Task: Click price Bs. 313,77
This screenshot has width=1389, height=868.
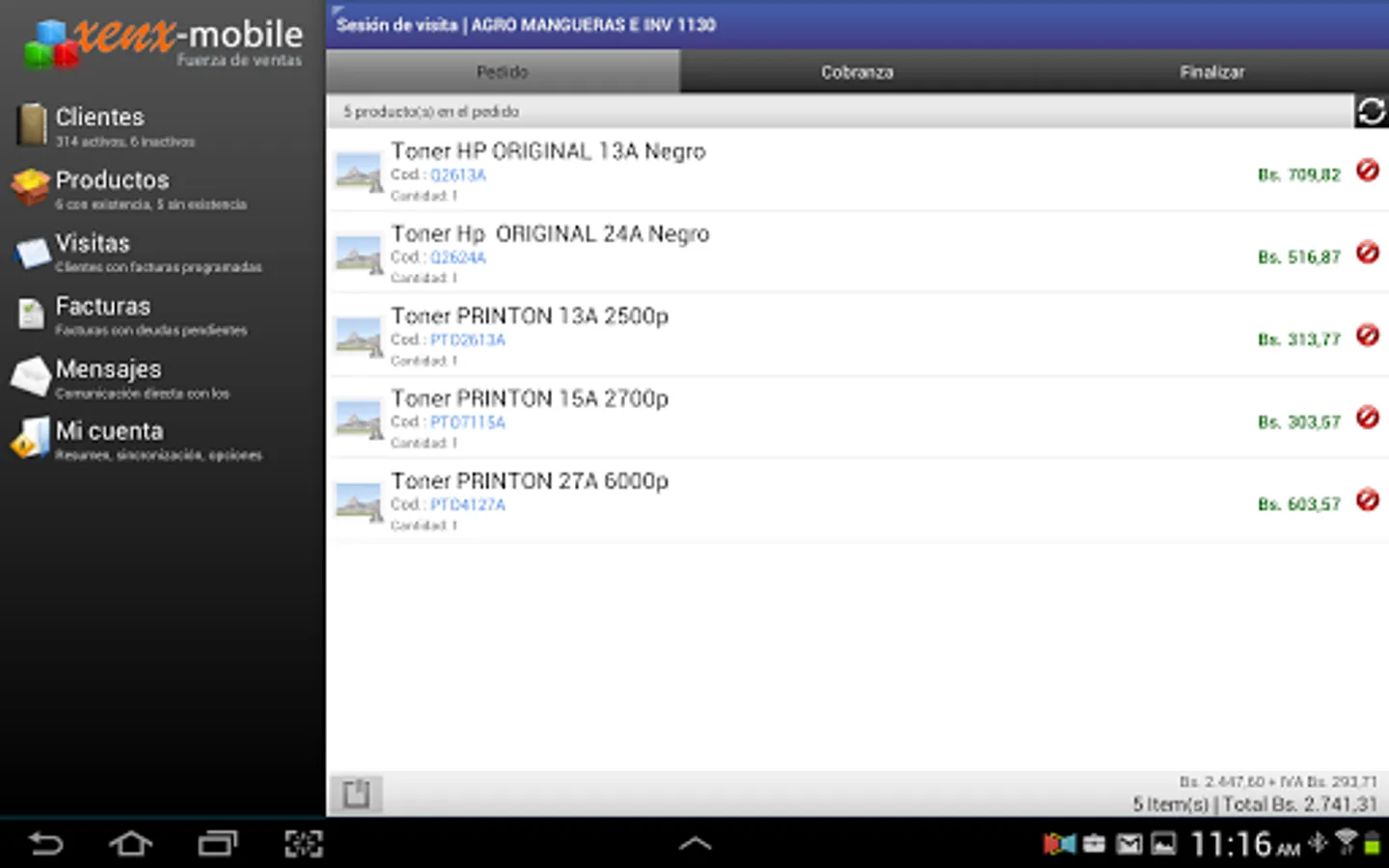Action: point(1298,339)
